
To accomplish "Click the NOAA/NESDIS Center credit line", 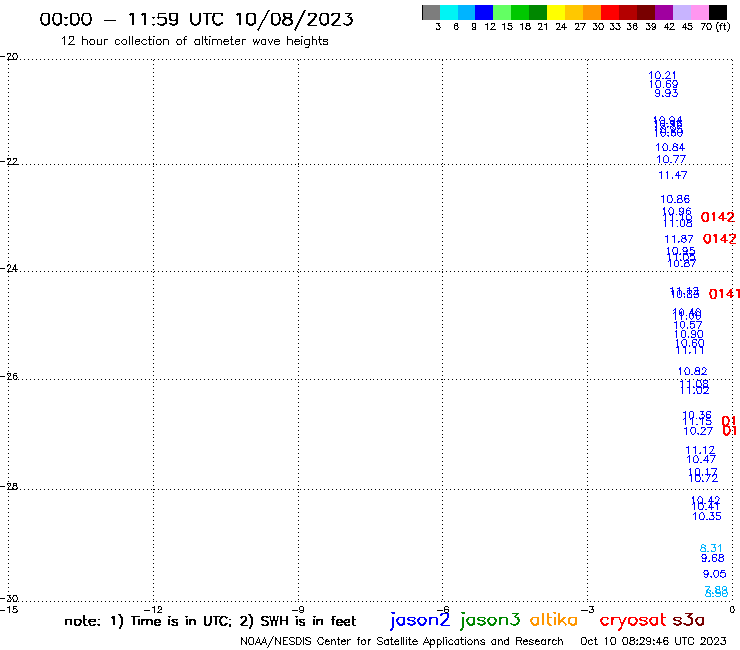I will click(402, 641).
